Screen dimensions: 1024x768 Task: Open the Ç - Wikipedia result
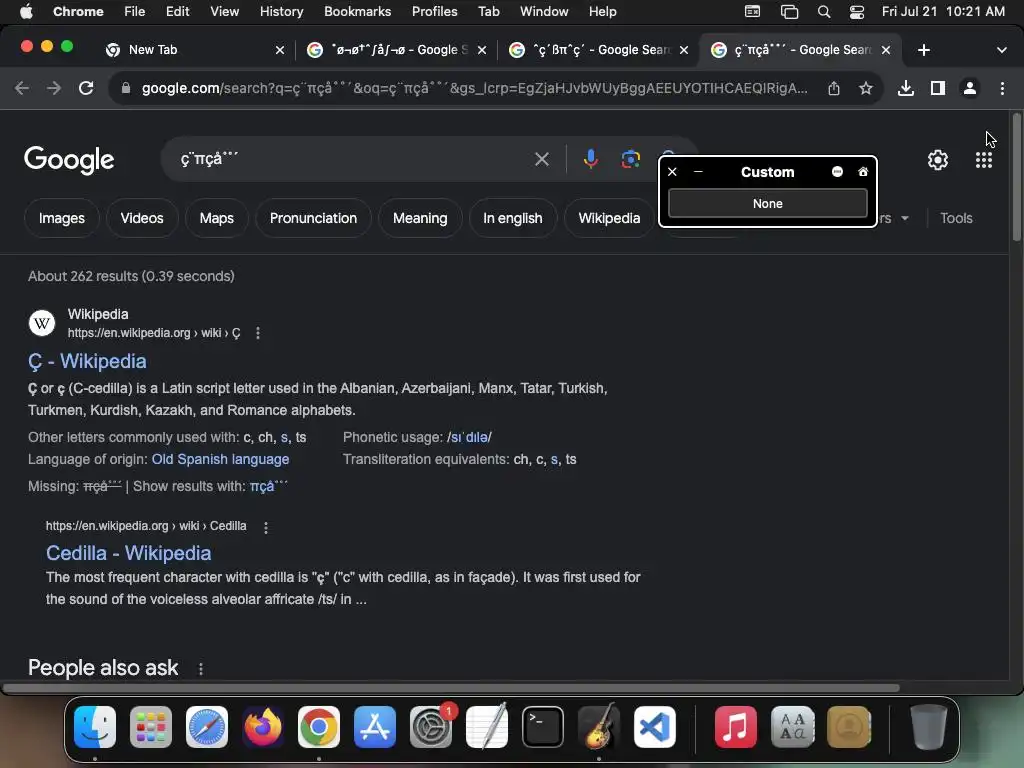(87, 361)
